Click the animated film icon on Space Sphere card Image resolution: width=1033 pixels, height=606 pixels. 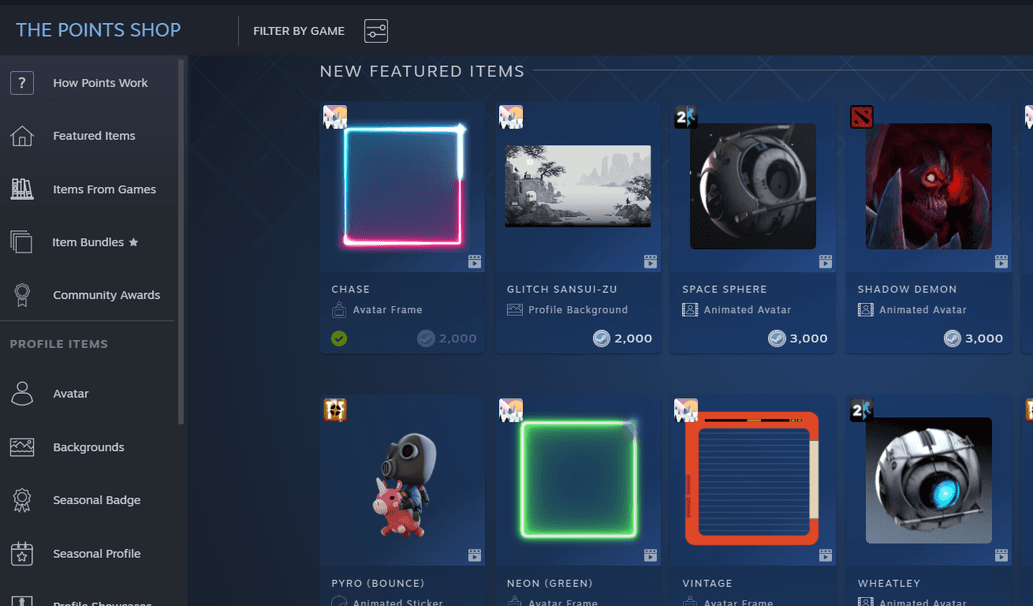tap(825, 262)
